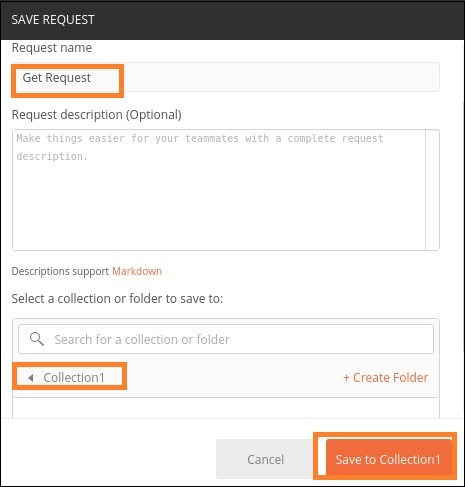Select the Collection1 entry in the list
The width and height of the screenshot is (465, 487).
(x=74, y=378)
